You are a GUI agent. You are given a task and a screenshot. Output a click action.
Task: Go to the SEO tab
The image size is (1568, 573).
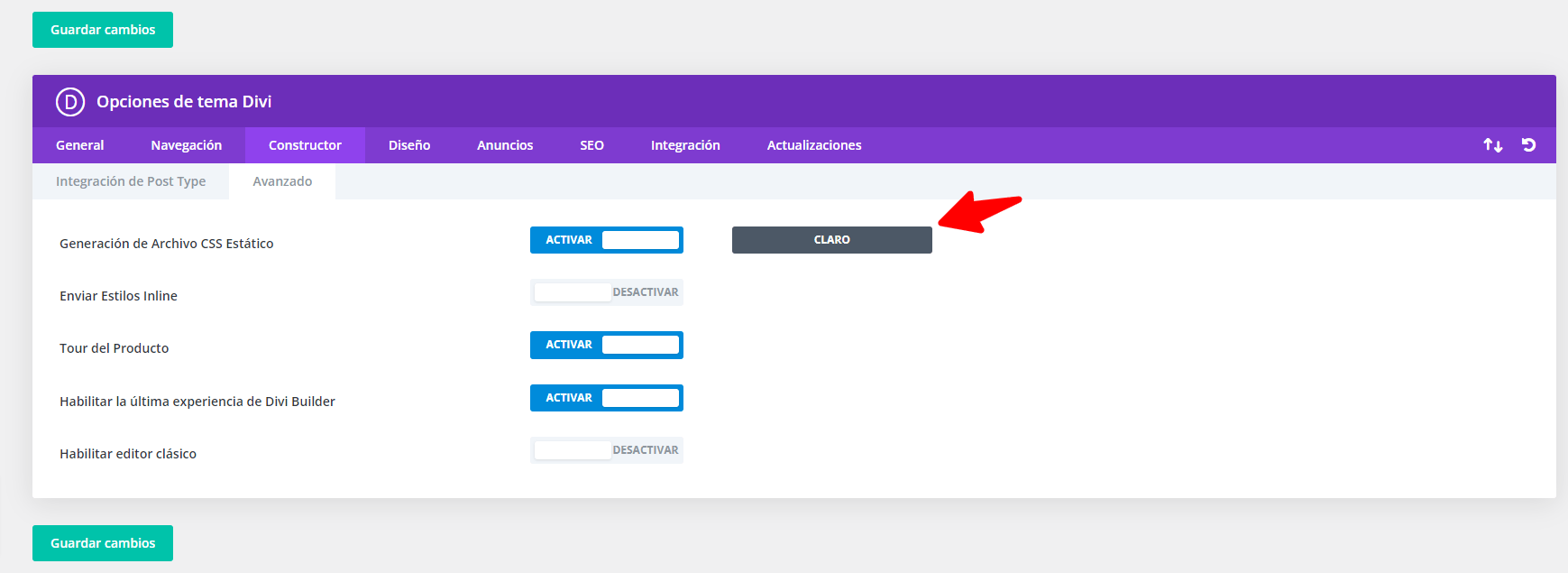pyautogui.click(x=592, y=145)
